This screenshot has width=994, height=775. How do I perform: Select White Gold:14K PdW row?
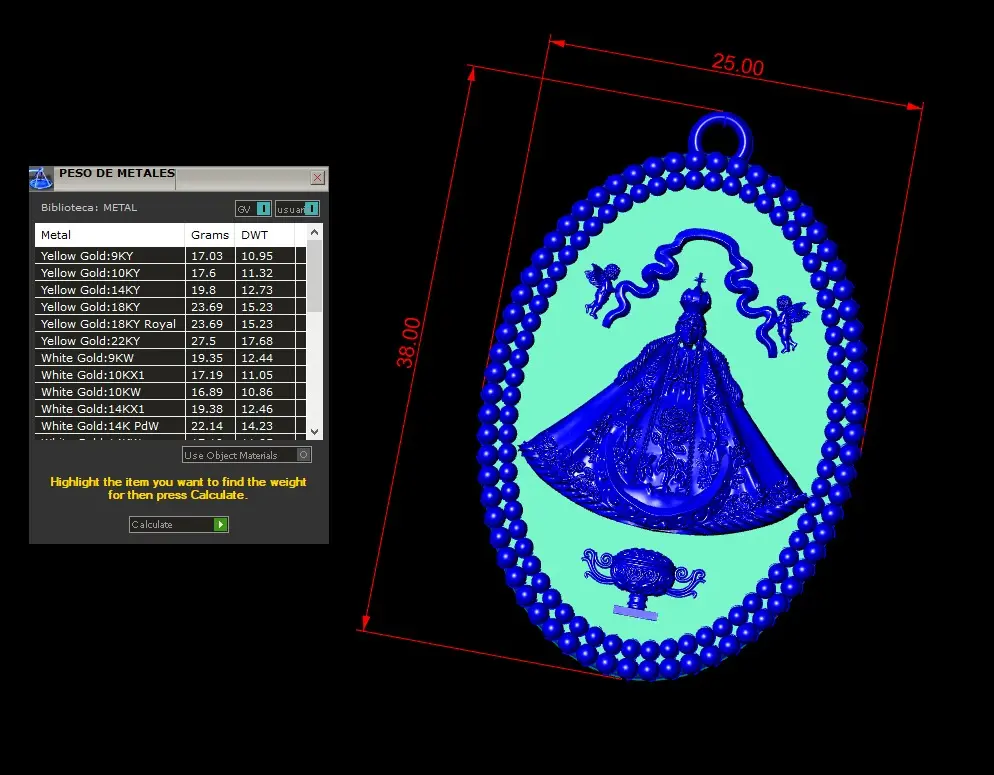[x=171, y=426]
